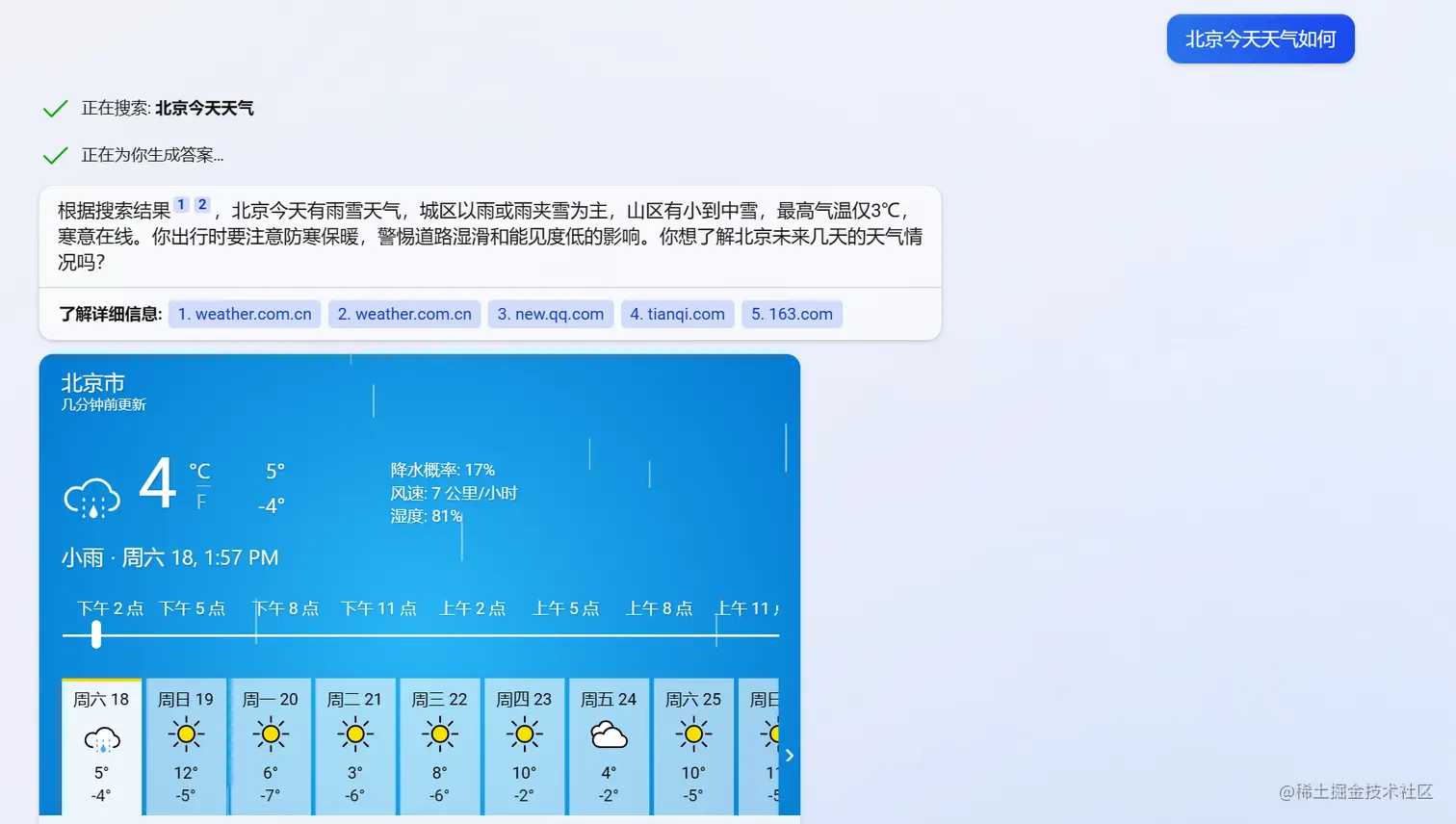Jump timeline to 下午 11 点
The width and height of the screenshot is (1456, 824).
click(379, 608)
